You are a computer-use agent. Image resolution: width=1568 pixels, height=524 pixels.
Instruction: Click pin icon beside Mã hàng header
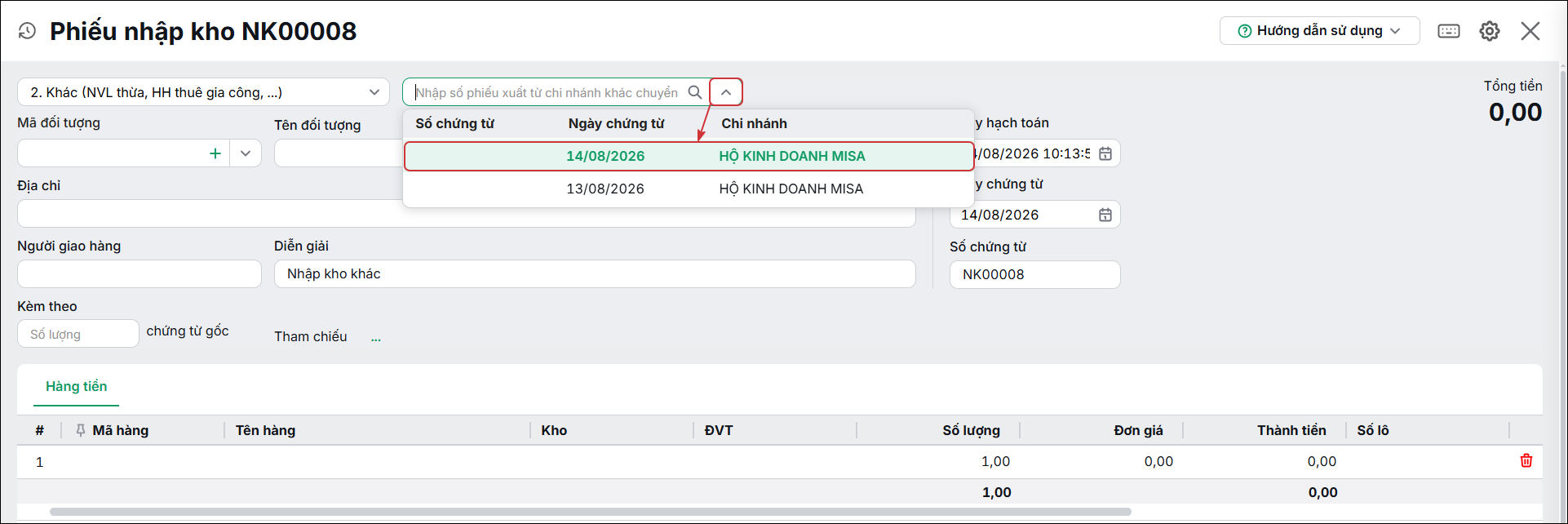[81, 430]
